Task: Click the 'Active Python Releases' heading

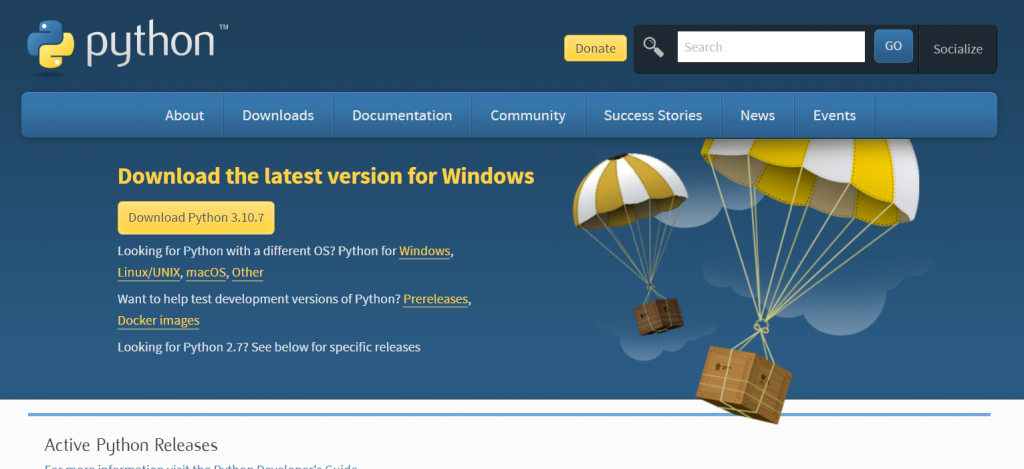Action: [131, 445]
